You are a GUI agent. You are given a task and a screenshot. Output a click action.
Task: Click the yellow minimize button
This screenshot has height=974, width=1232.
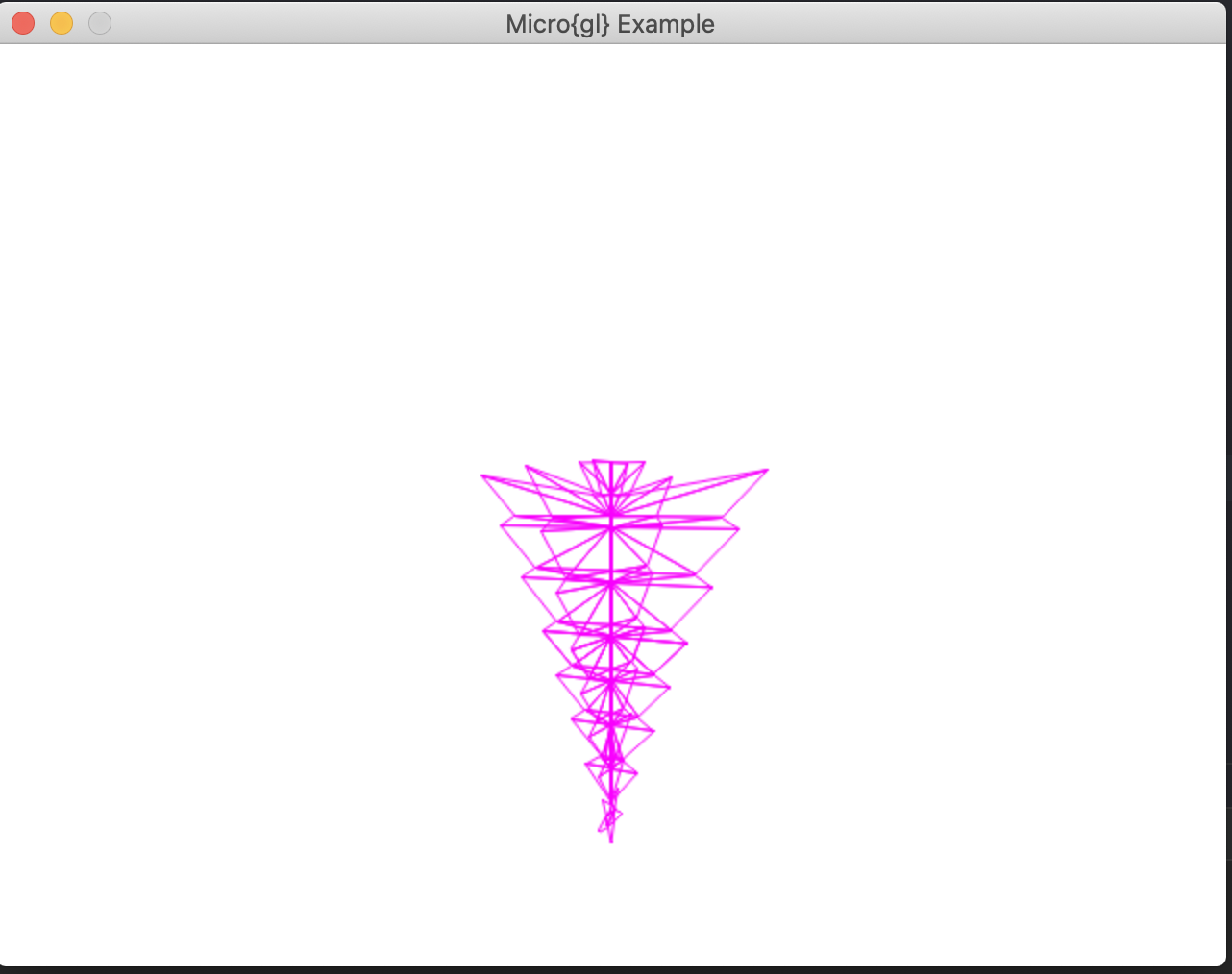[x=61, y=22]
